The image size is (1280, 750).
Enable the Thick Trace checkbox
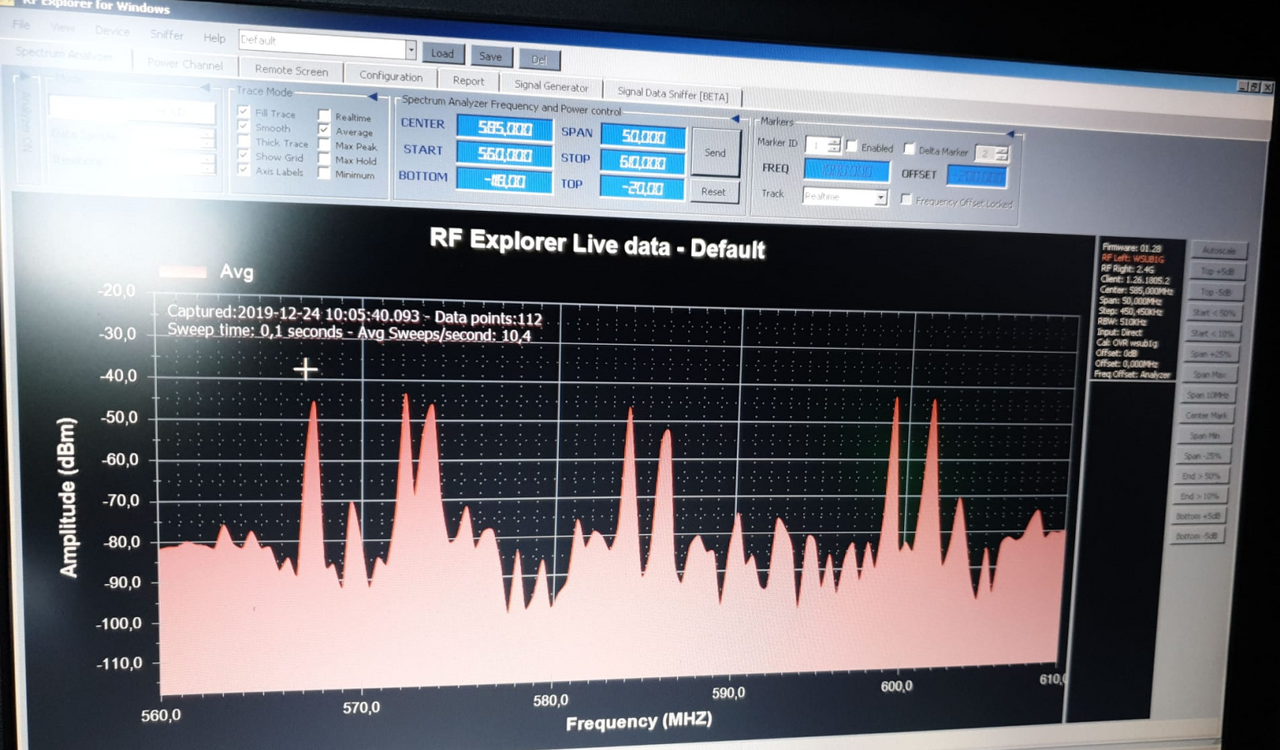(x=243, y=141)
